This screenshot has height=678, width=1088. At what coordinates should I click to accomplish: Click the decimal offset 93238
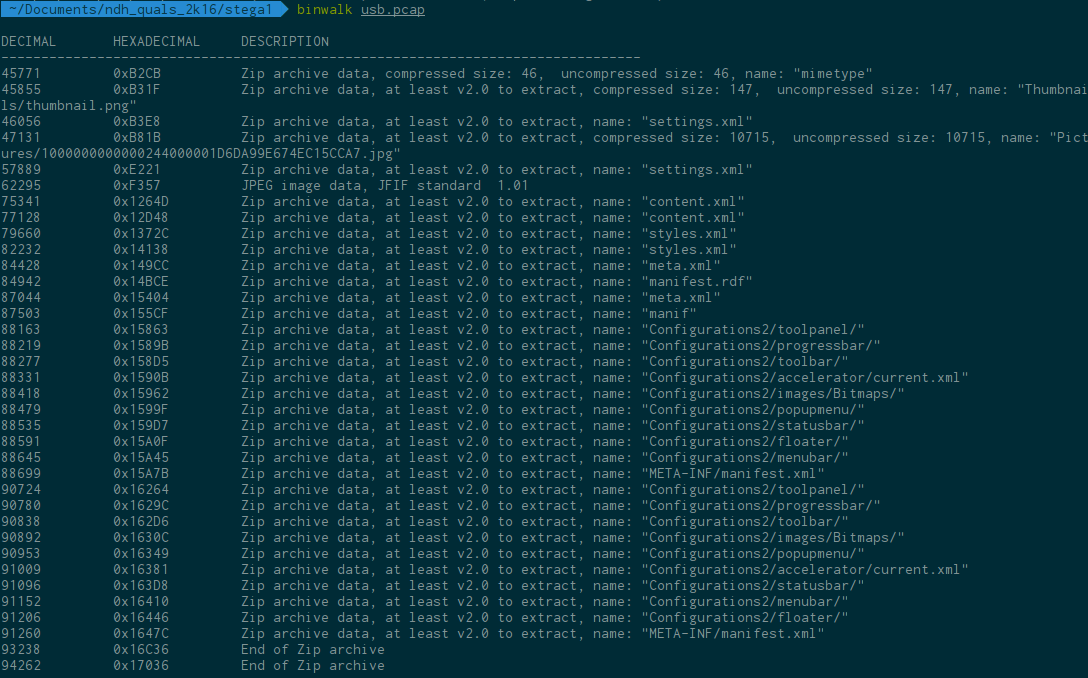pos(20,650)
